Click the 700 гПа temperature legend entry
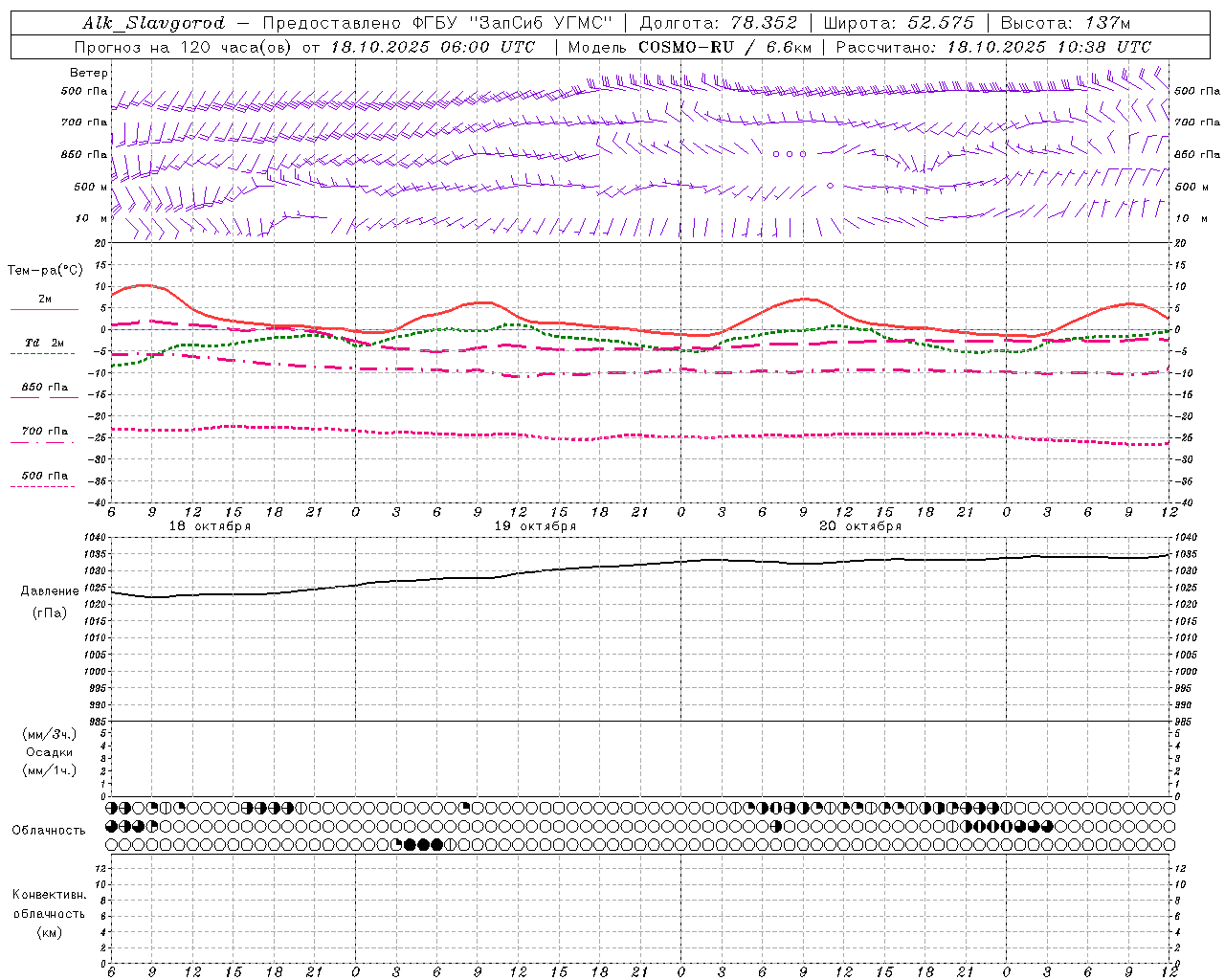This screenshot has width=1225, height=980. [45, 432]
